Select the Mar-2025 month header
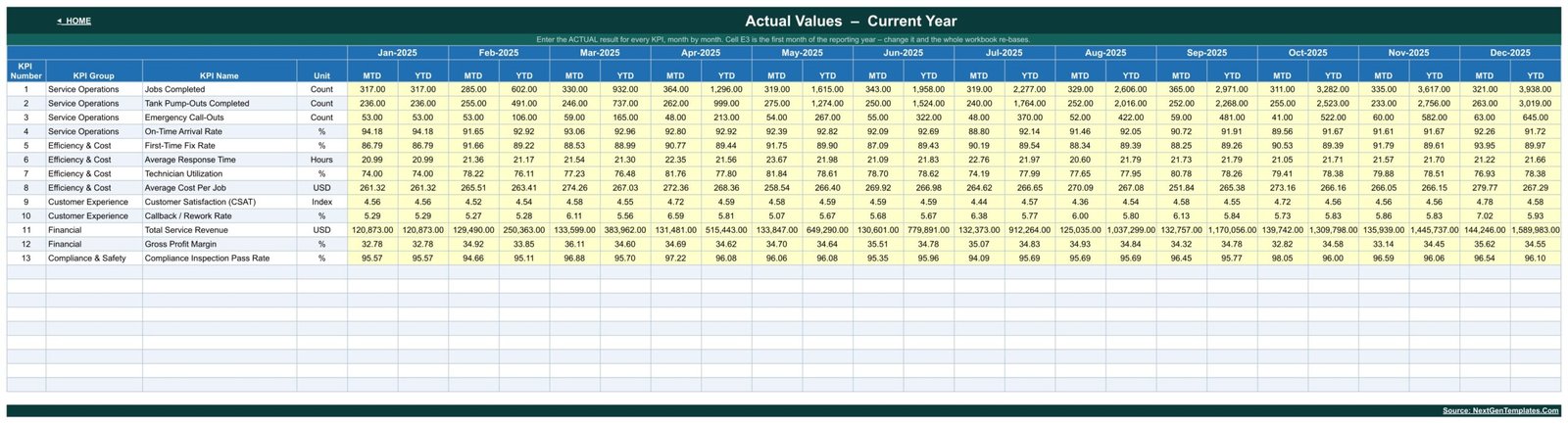Image resolution: width=1568 pixels, height=424 pixels. pos(600,53)
